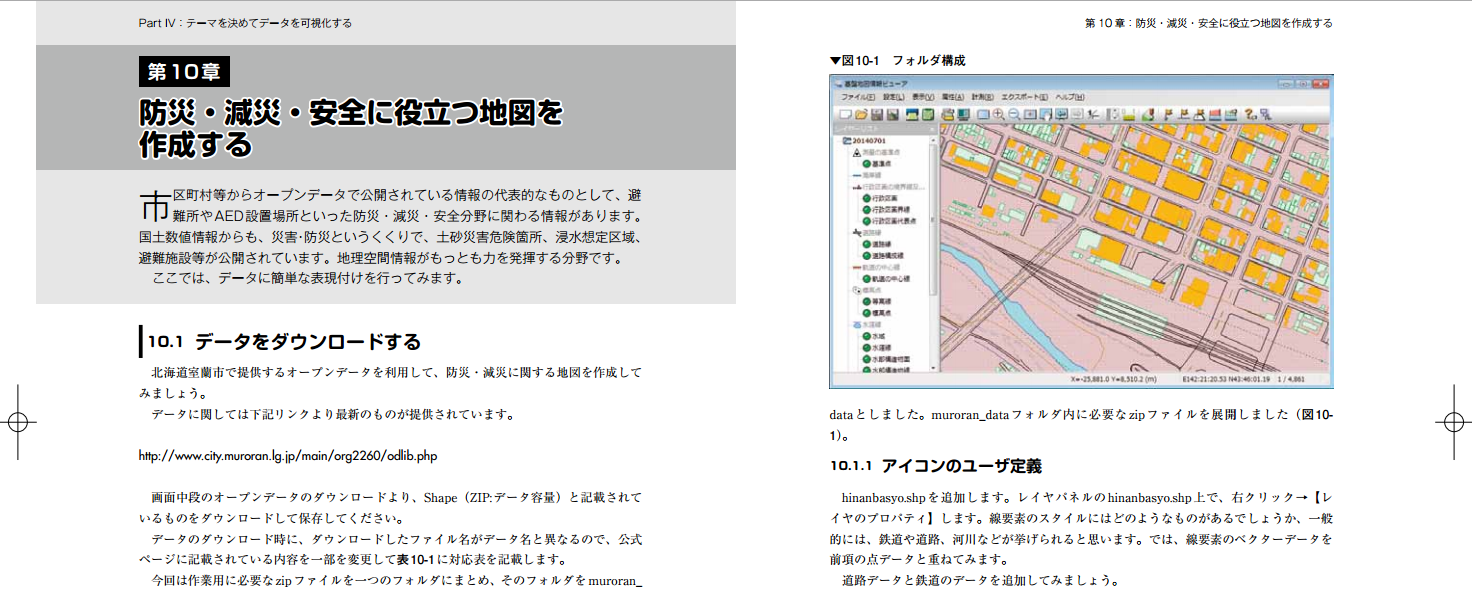Open the ヘルプ(H) menu in viewer

tap(1070, 97)
